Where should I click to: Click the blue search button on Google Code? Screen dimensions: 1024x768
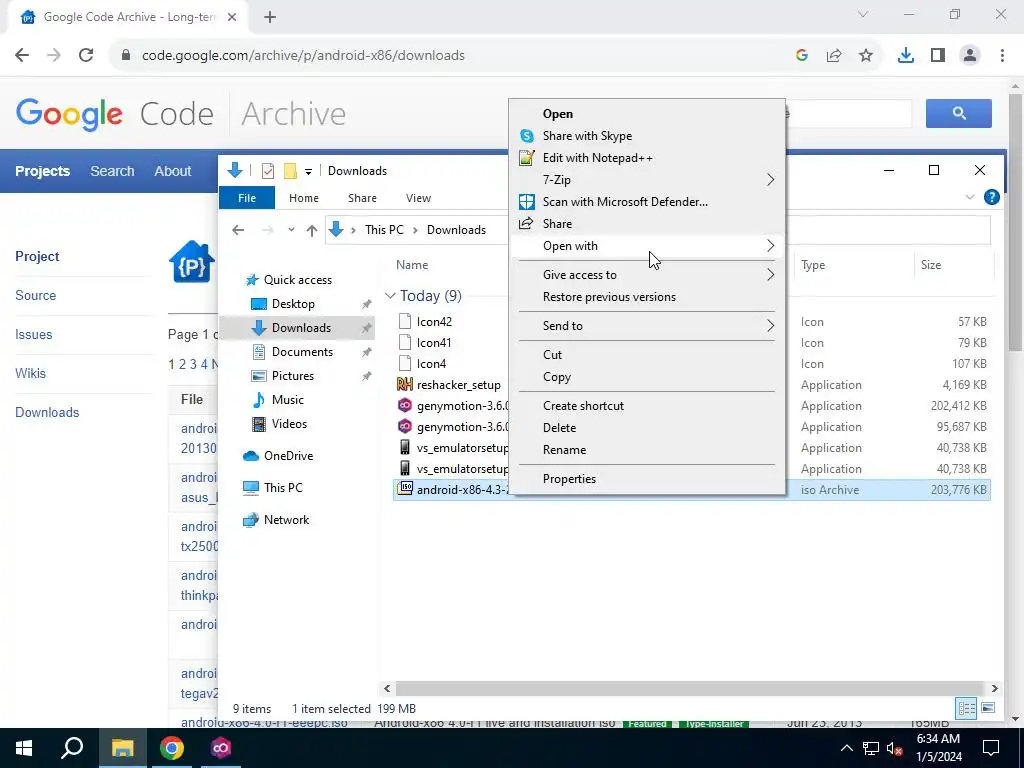pos(959,114)
